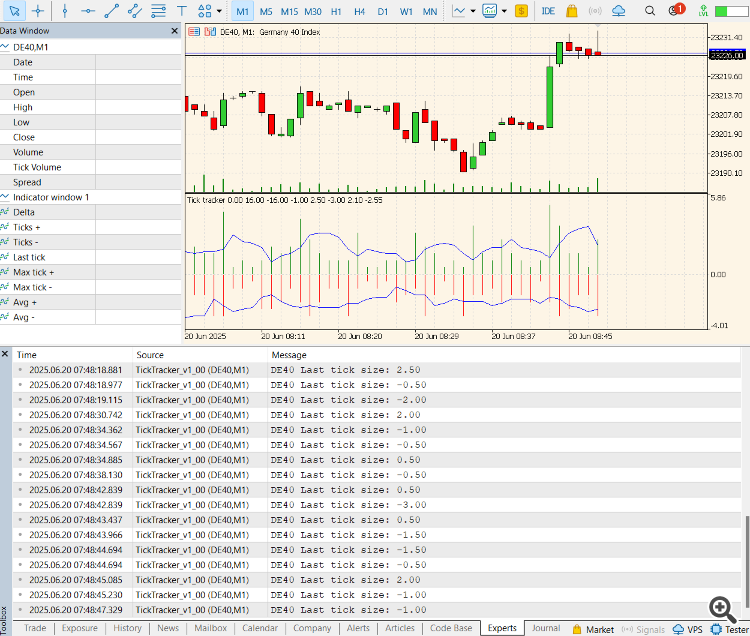The image size is (750, 636).
Task: Click the yellow dollar trading icon
Action: [x=521, y=11]
